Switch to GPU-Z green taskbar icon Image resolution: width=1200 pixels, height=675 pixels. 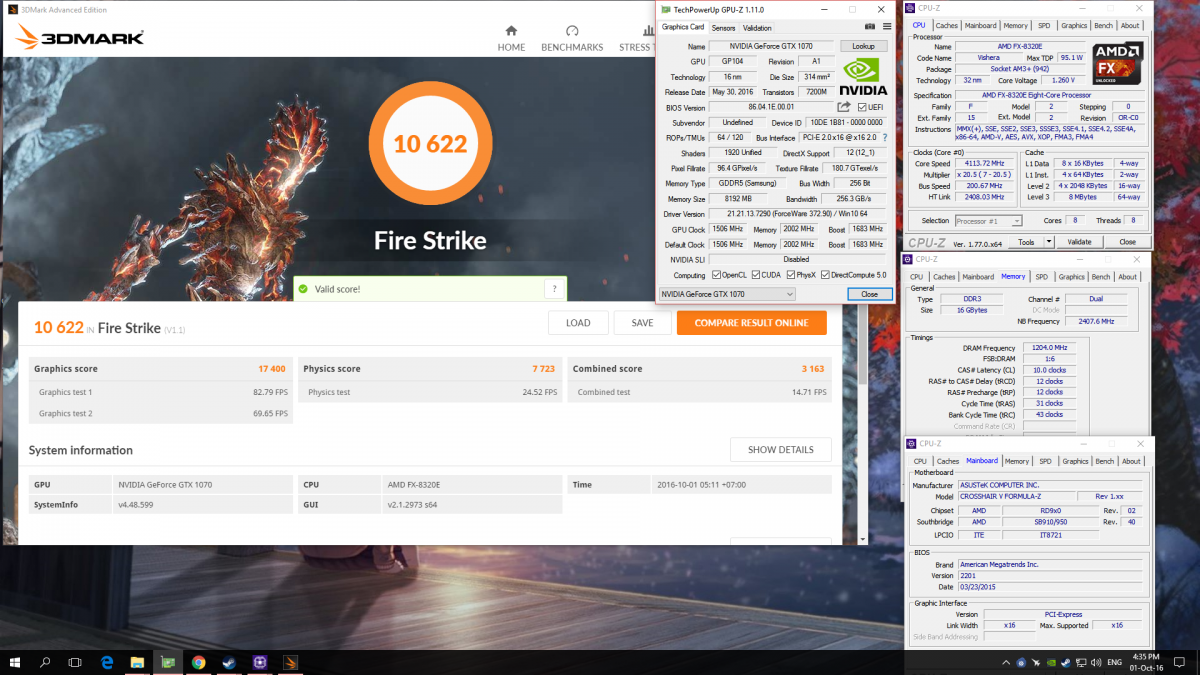click(x=168, y=662)
